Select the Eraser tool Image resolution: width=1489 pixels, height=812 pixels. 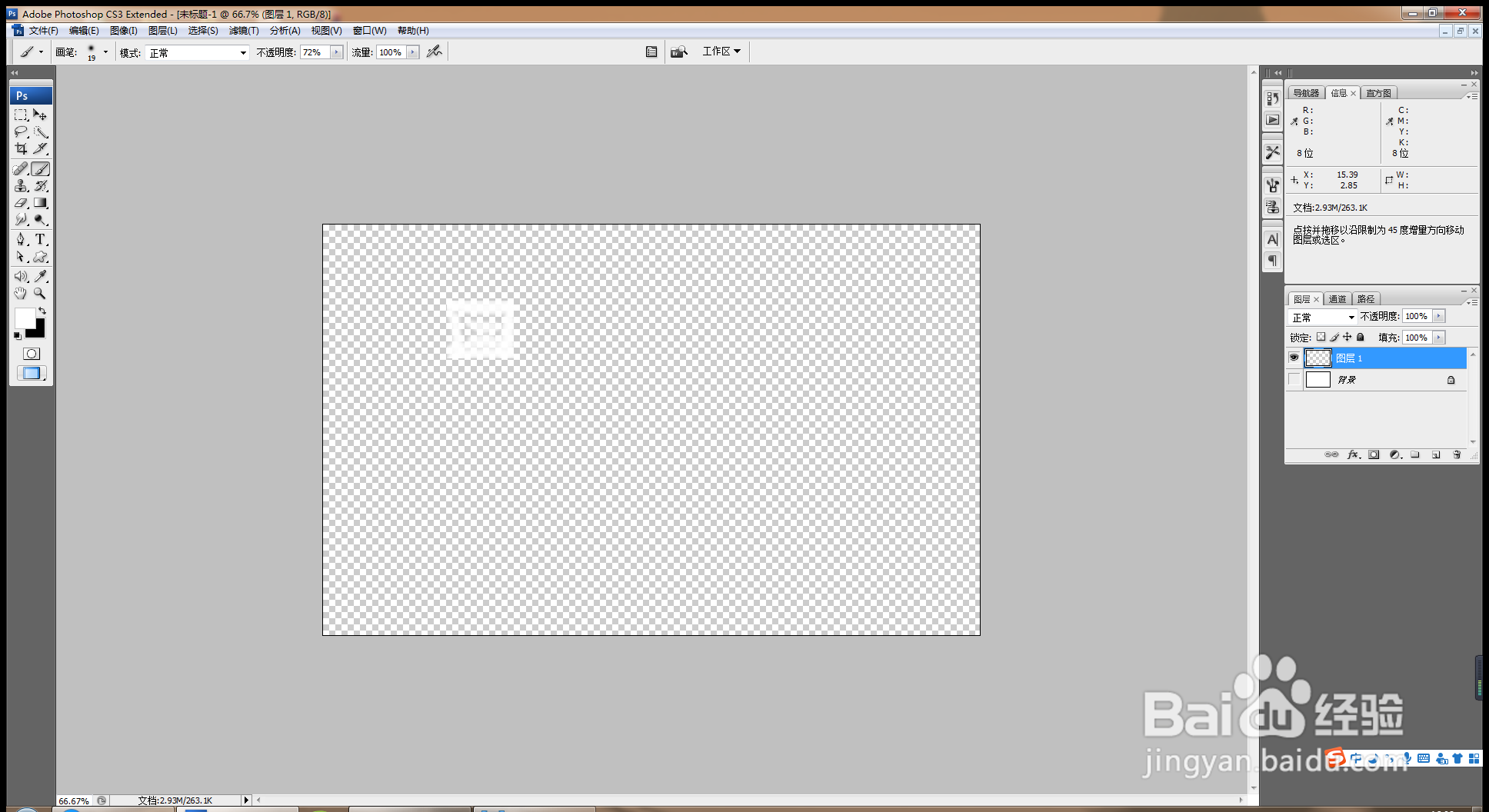coord(21,203)
